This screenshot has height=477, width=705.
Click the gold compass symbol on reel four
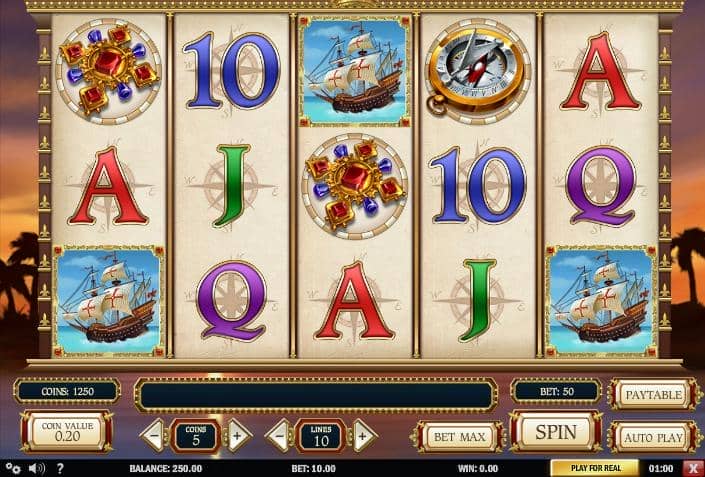click(x=477, y=72)
